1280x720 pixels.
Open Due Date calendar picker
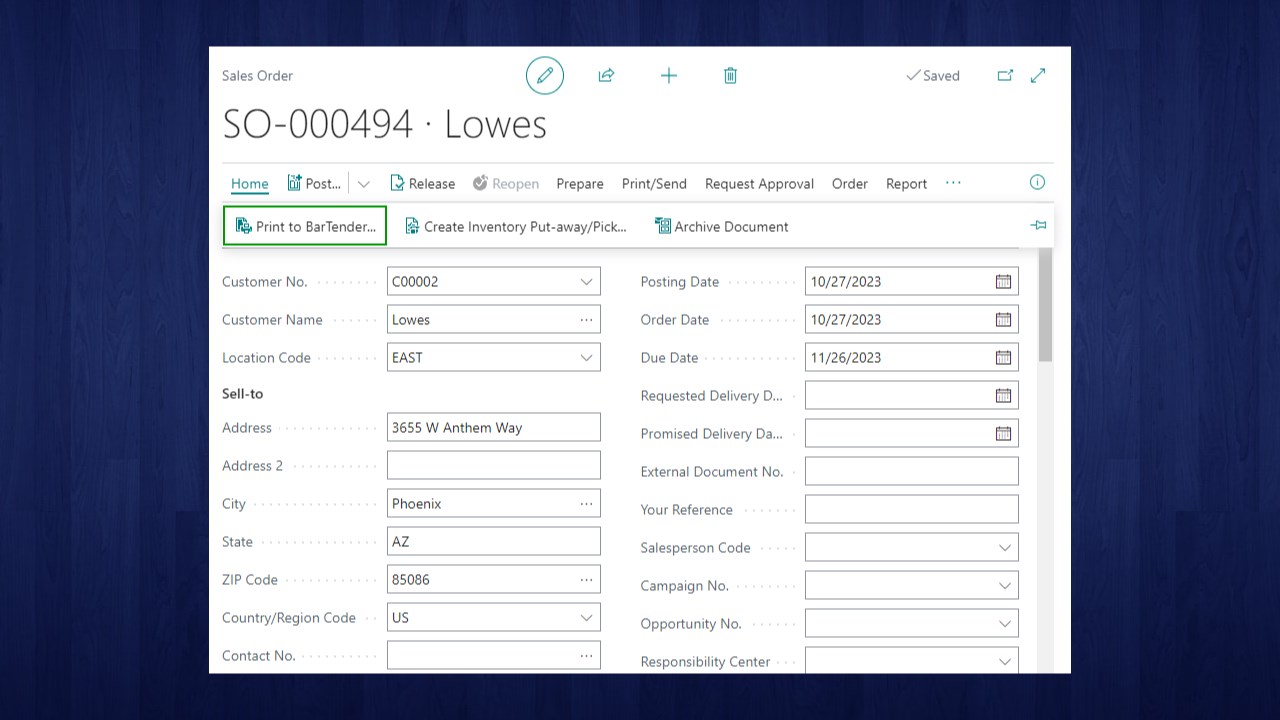1003,358
